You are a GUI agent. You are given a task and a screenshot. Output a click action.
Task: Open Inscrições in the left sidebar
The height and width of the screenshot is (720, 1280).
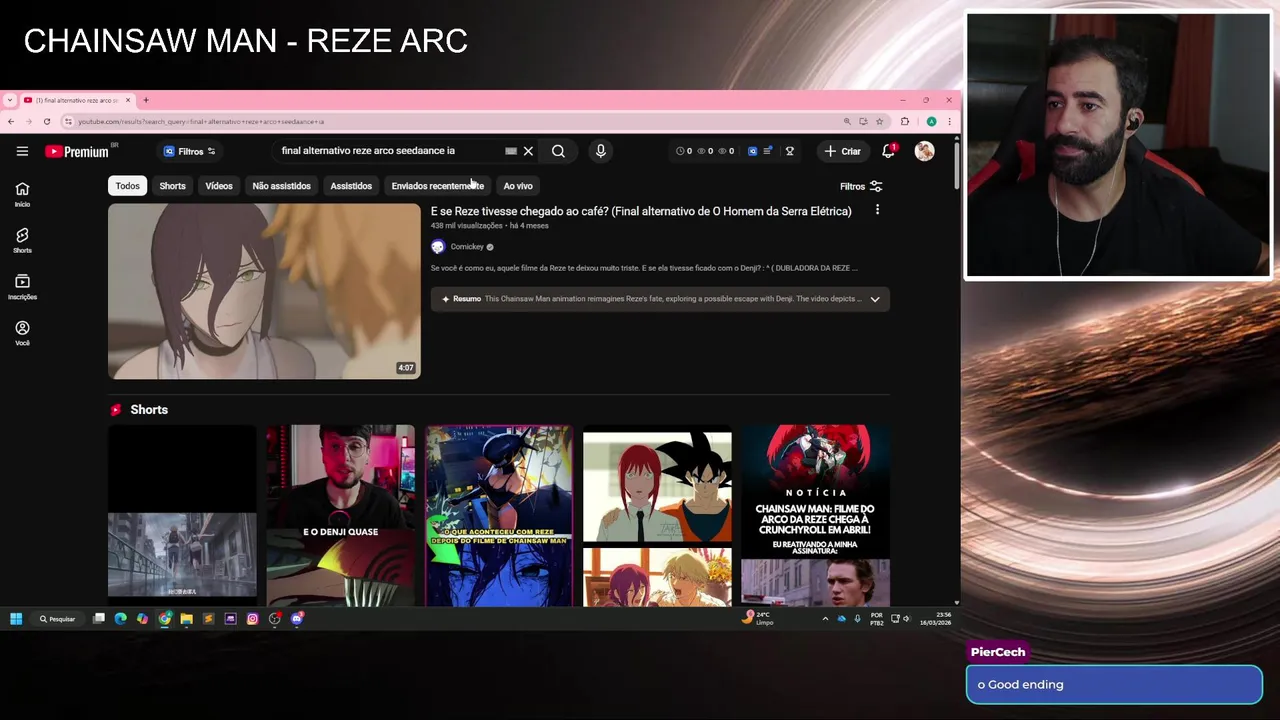coord(22,287)
